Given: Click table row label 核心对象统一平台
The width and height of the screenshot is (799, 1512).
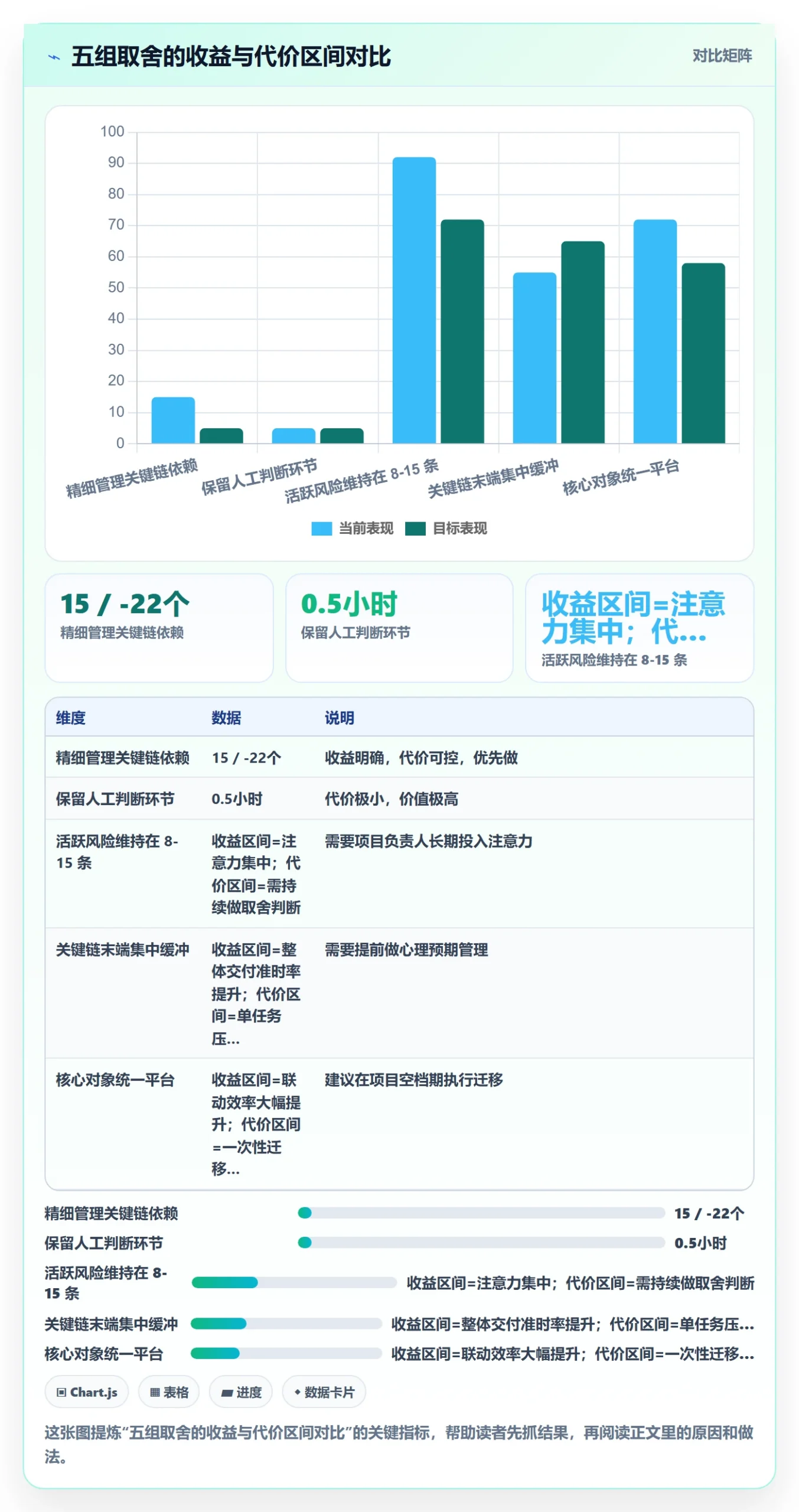Looking at the screenshot, I should pos(115,1079).
